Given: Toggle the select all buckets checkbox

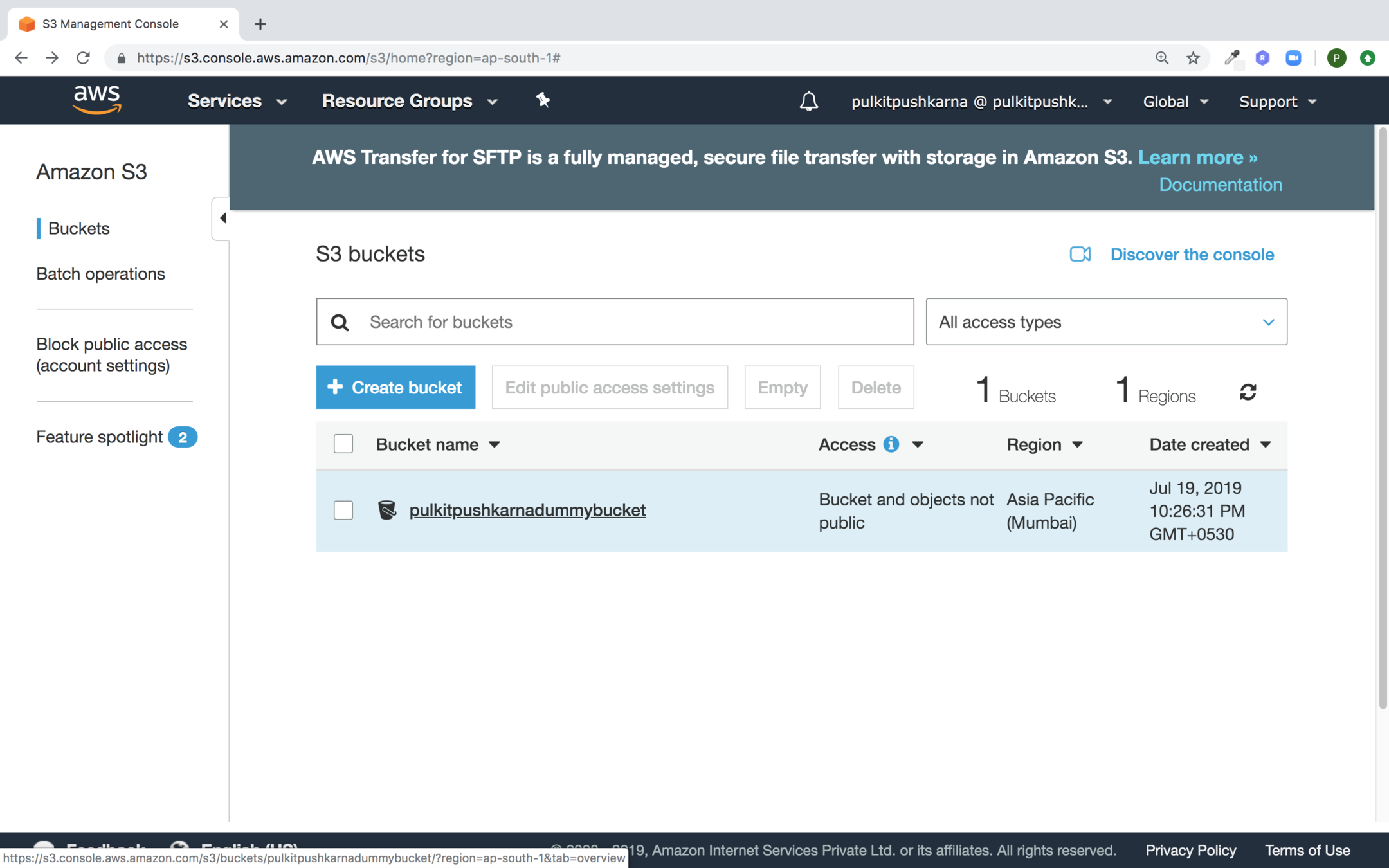Looking at the screenshot, I should [343, 444].
